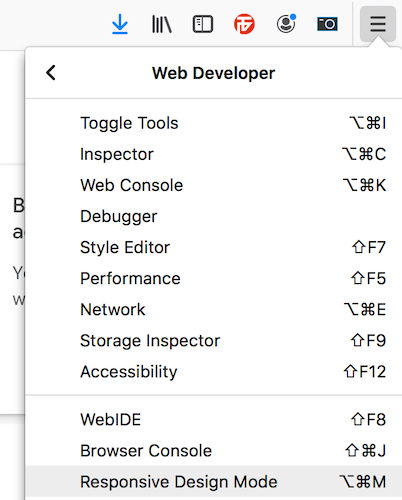This screenshot has height=500, width=402.
Task: Open the Library bookshelf icon
Action: click(x=162, y=24)
